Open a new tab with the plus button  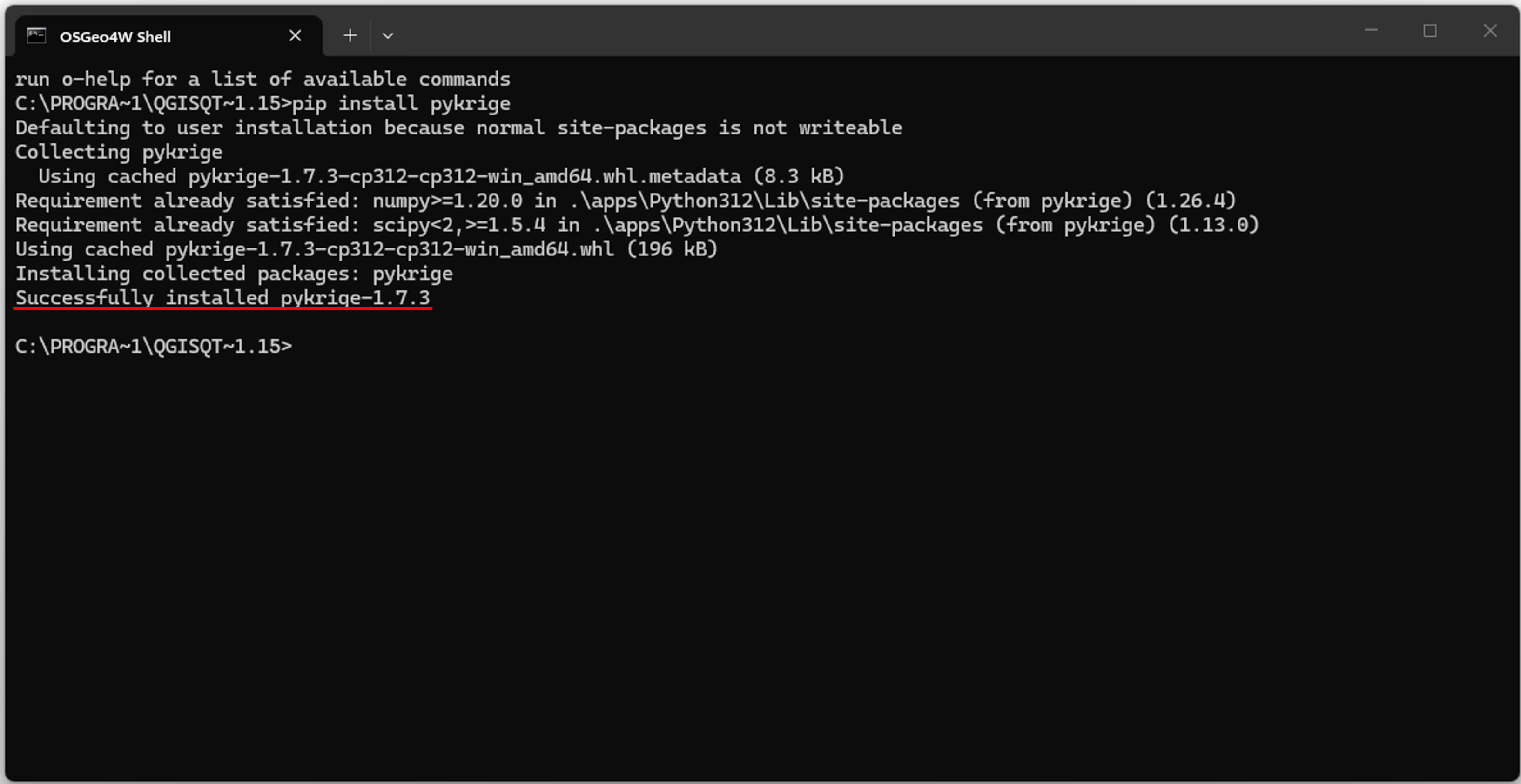[x=350, y=35]
